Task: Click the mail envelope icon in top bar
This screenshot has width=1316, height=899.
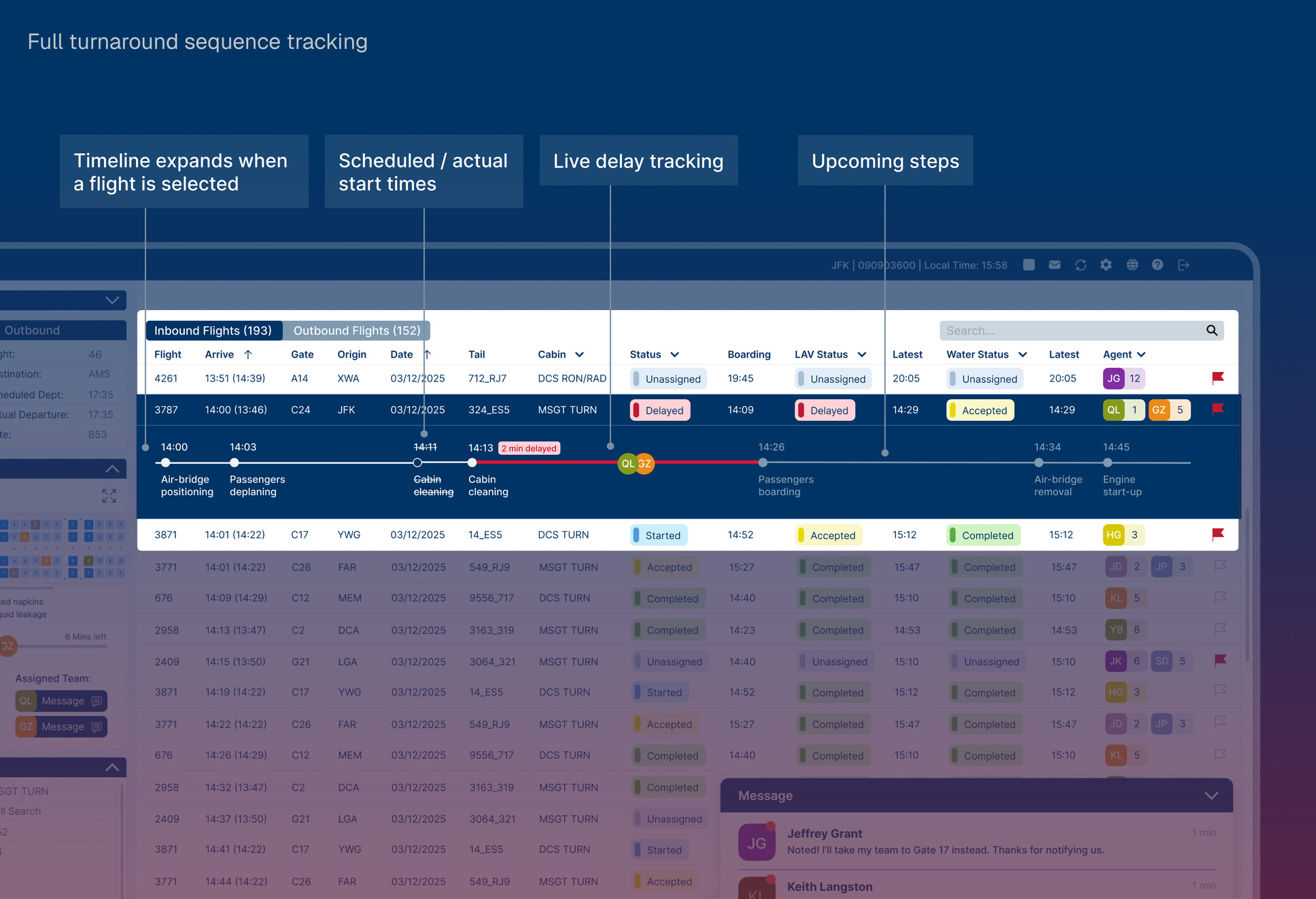Action: [x=1054, y=265]
